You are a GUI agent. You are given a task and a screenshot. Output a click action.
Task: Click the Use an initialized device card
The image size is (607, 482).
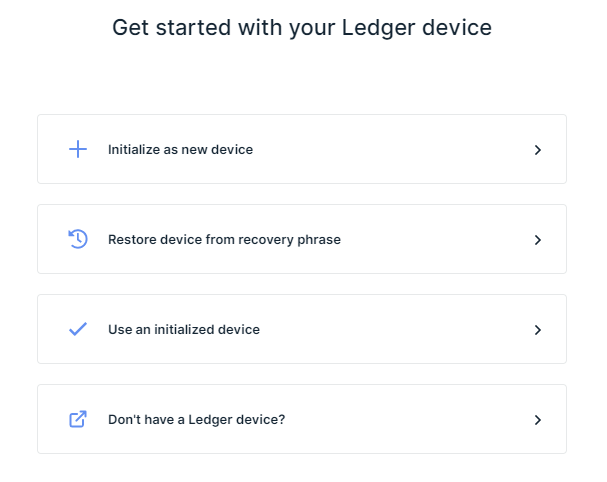pyautogui.click(x=302, y=329)
